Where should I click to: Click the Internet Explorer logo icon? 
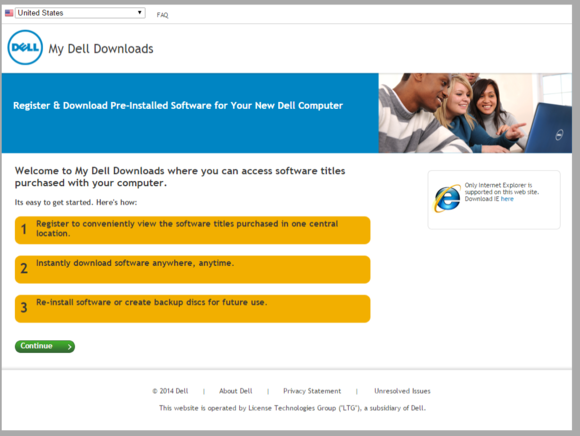point(447,199)
